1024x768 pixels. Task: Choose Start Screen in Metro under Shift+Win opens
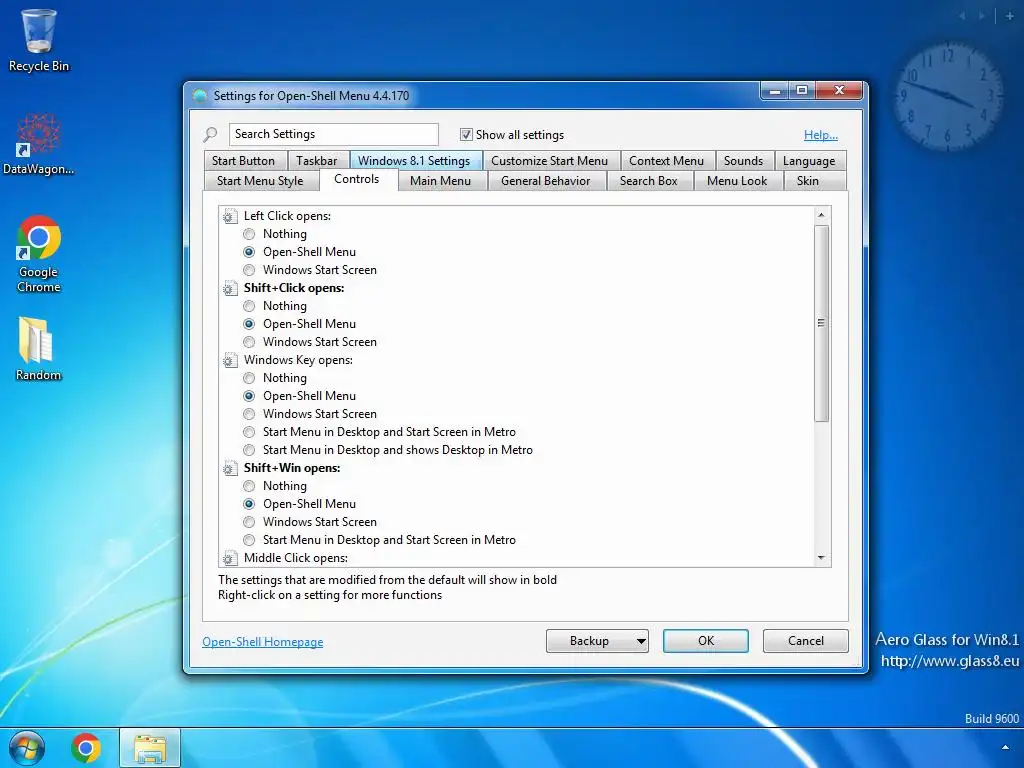(x=249, y=540)
